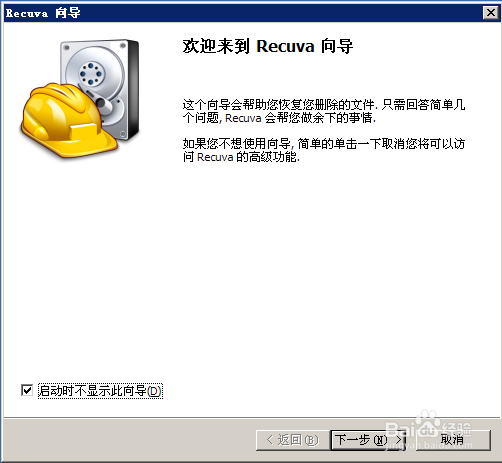Close the Recuva wizard window
Viewport: 502px width, 463px height.
[490, 13]
